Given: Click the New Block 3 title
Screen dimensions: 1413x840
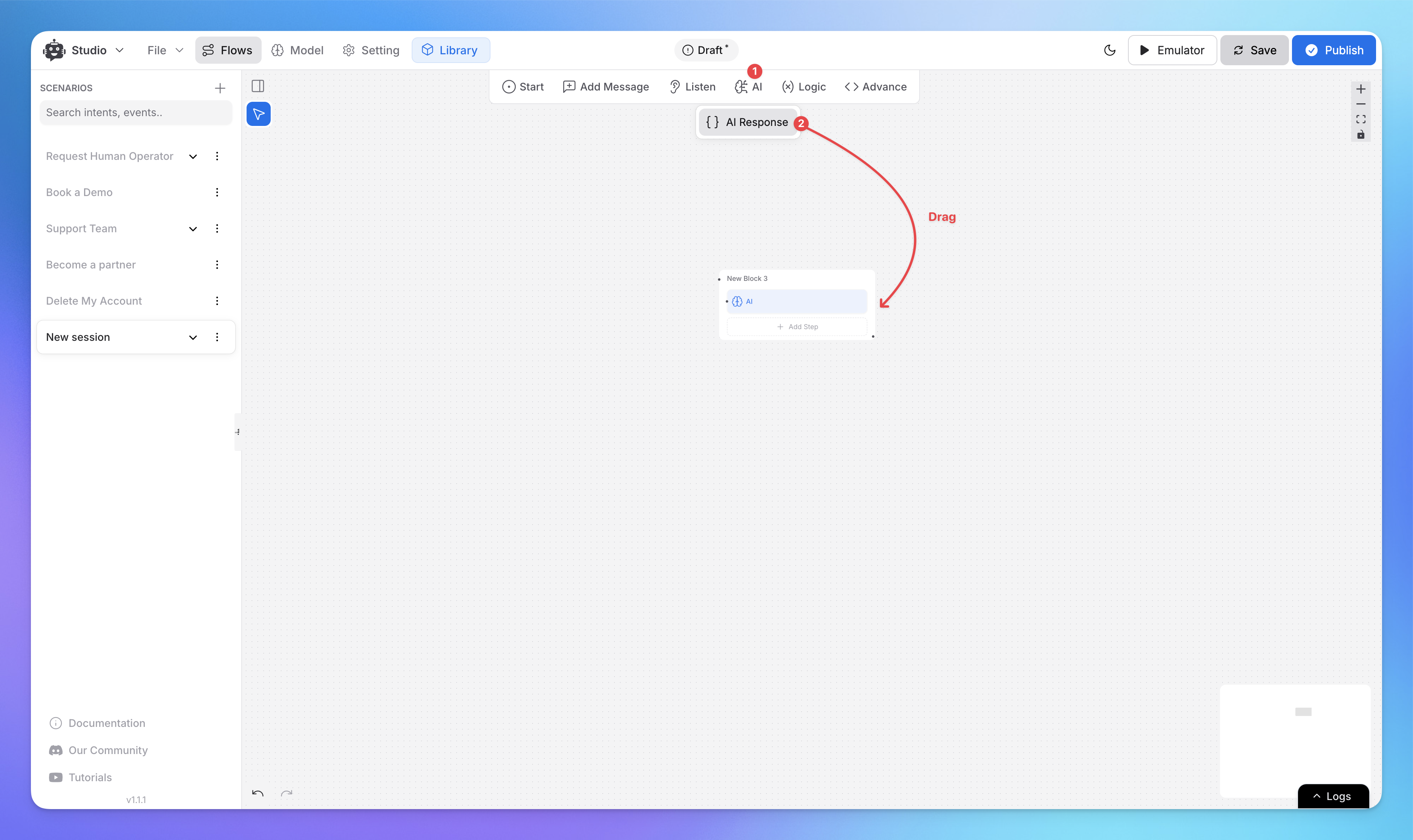Looking at the screenshot, I should click(747, 279).
